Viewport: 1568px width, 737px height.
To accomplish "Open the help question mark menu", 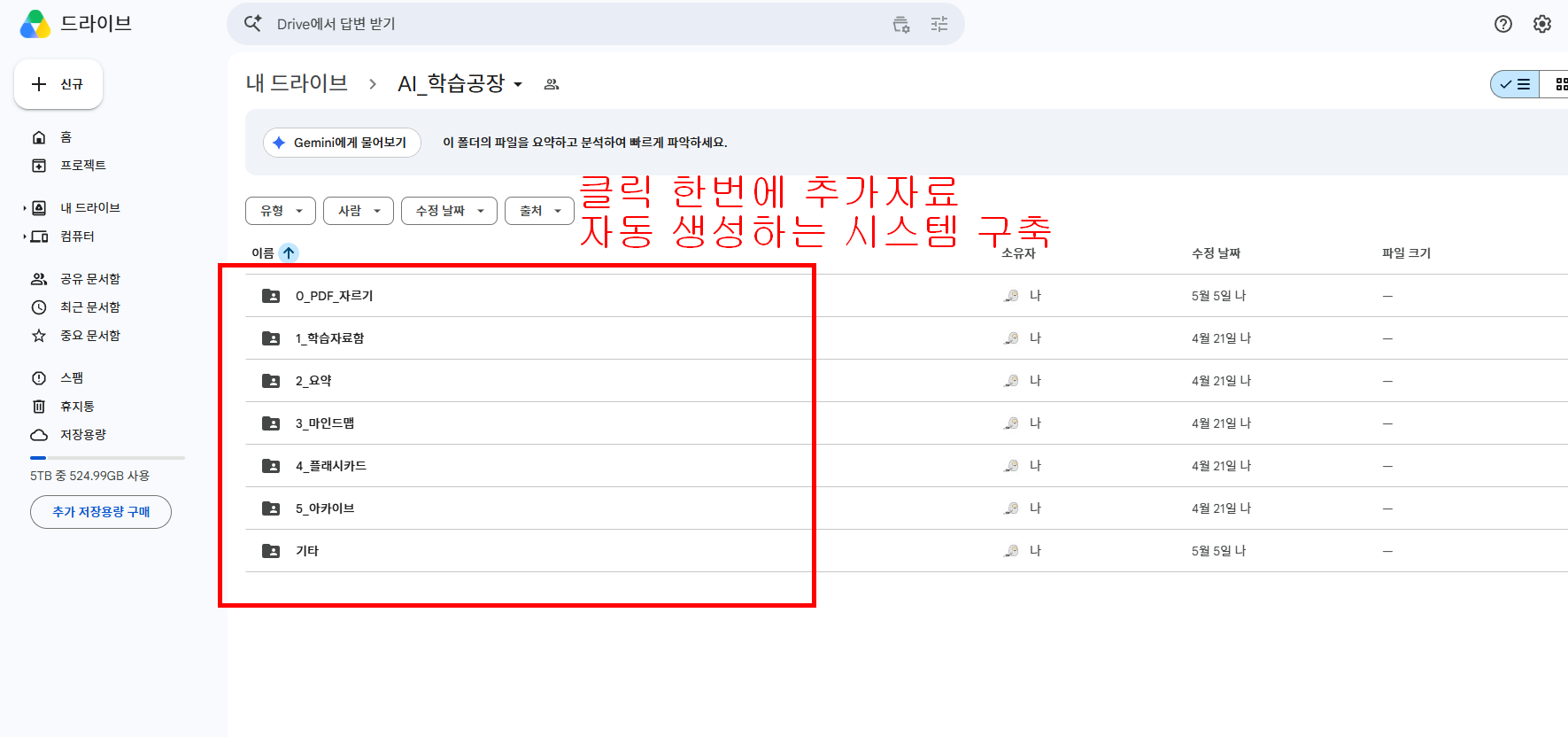I will 1503,24.
